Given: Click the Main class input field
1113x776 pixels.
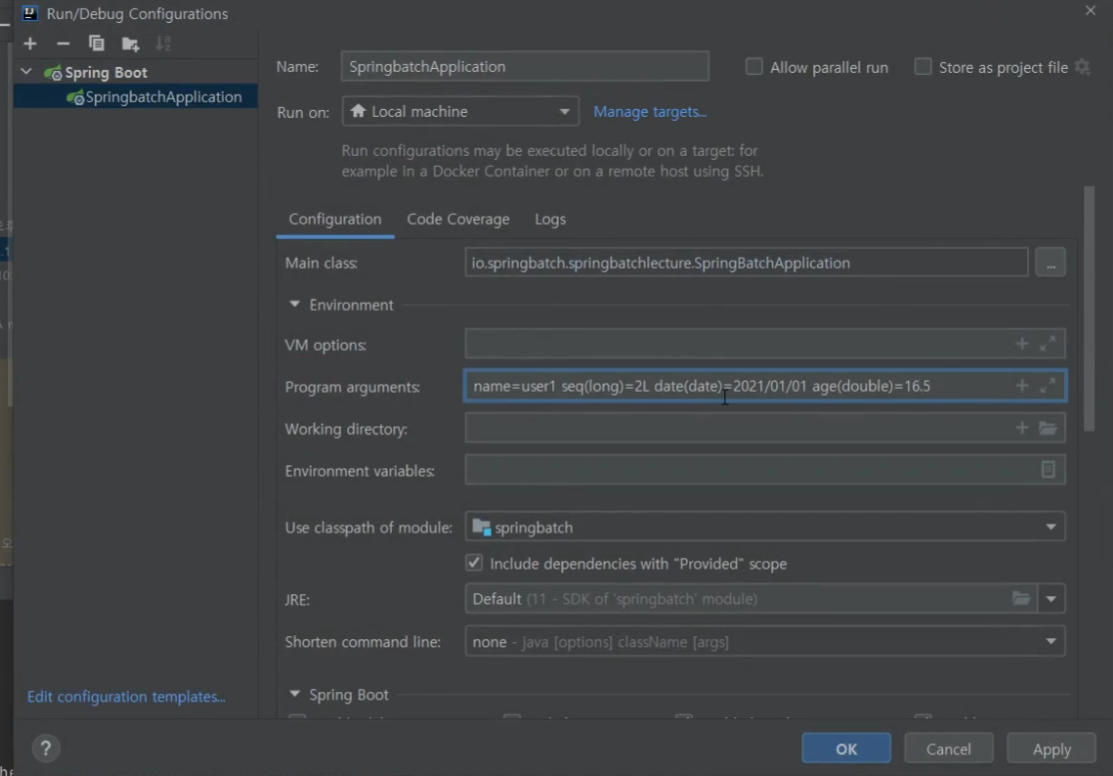Looking at the screenshot, I should tap(746, 263).
